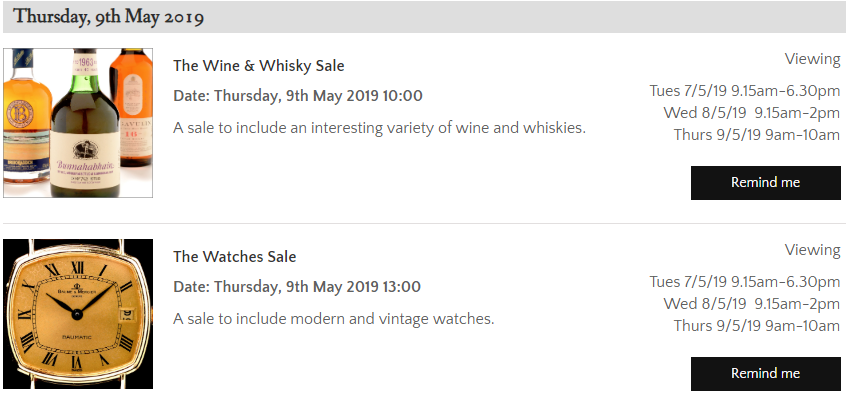Open The Wine & Whisky Sale title link
Image resolution: width=850 pixels, height=402 pixels.
258,66
